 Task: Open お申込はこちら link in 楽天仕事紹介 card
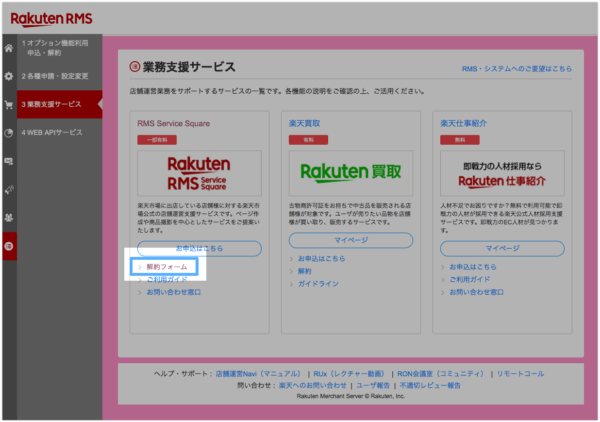point(473,267)
